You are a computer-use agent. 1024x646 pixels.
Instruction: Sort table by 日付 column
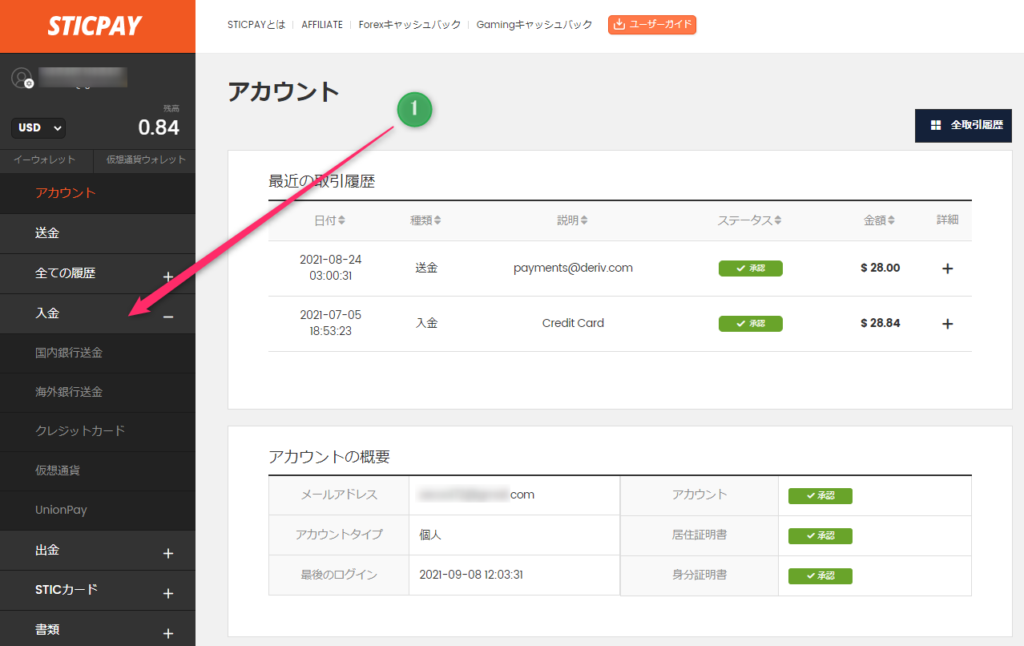330,220
